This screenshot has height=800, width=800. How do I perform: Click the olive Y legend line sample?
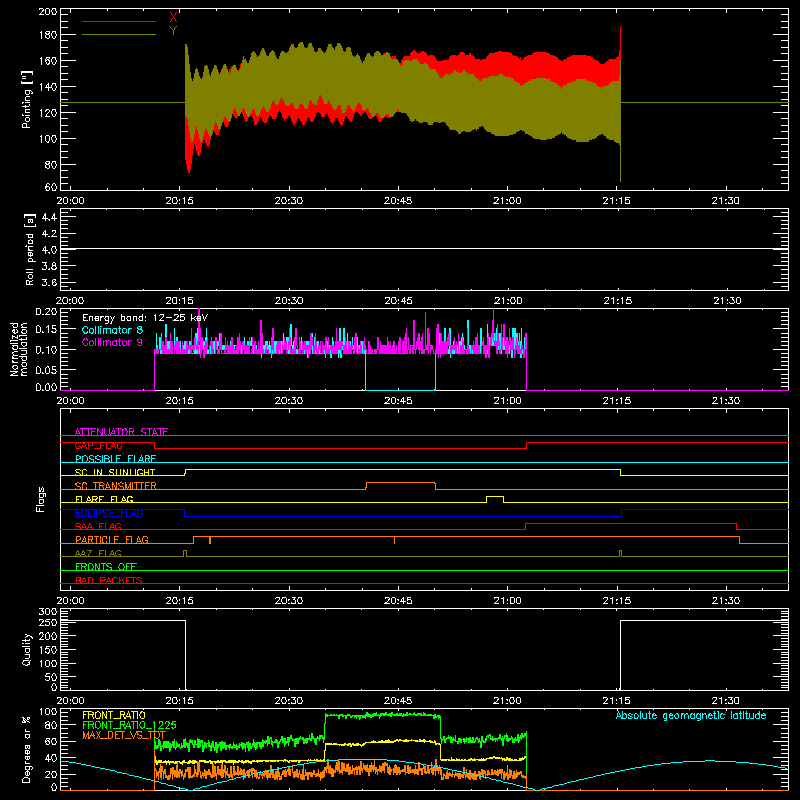click(119, 35)
